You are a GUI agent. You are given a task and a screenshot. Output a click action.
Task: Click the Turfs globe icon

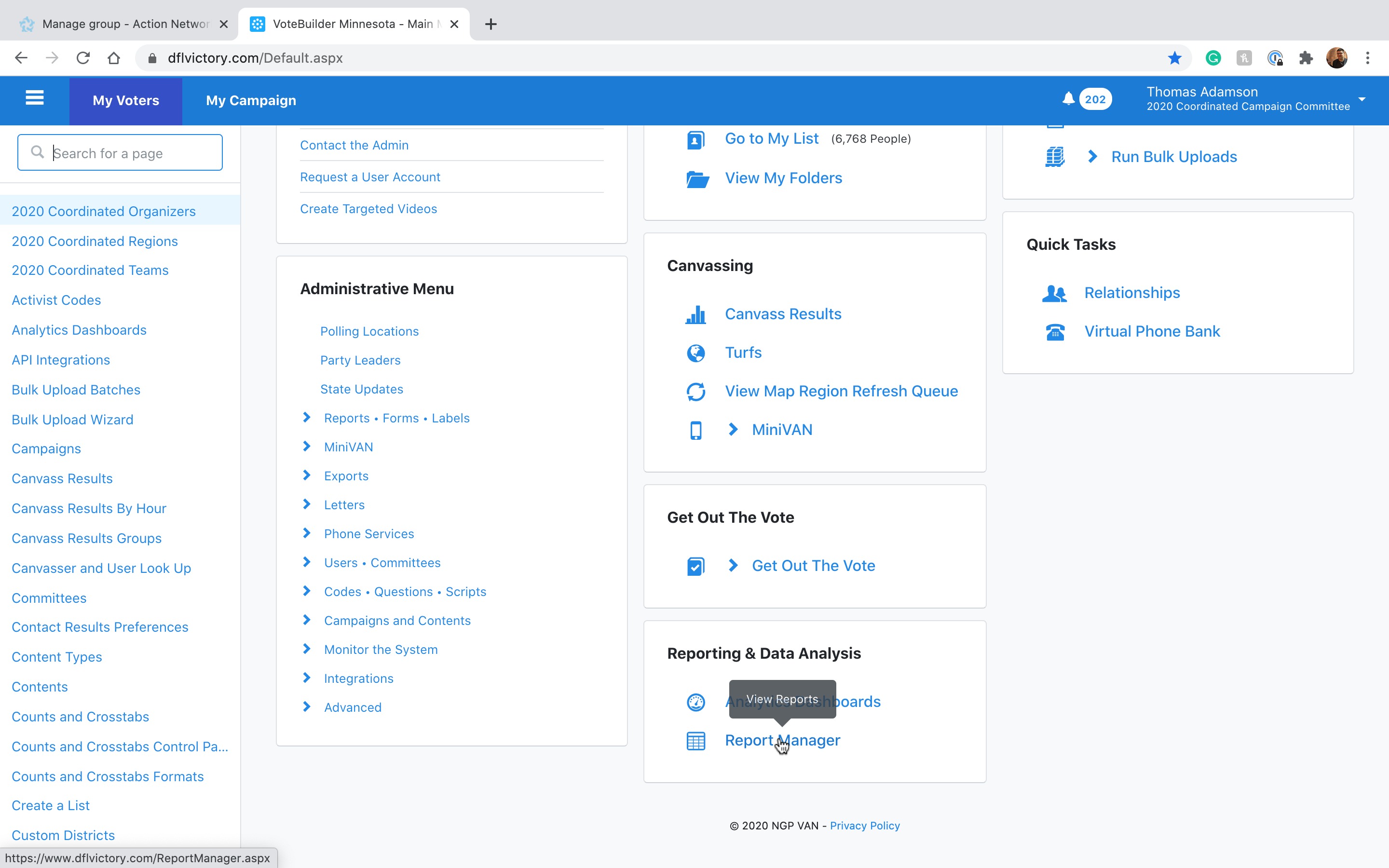tap(695, 353)
